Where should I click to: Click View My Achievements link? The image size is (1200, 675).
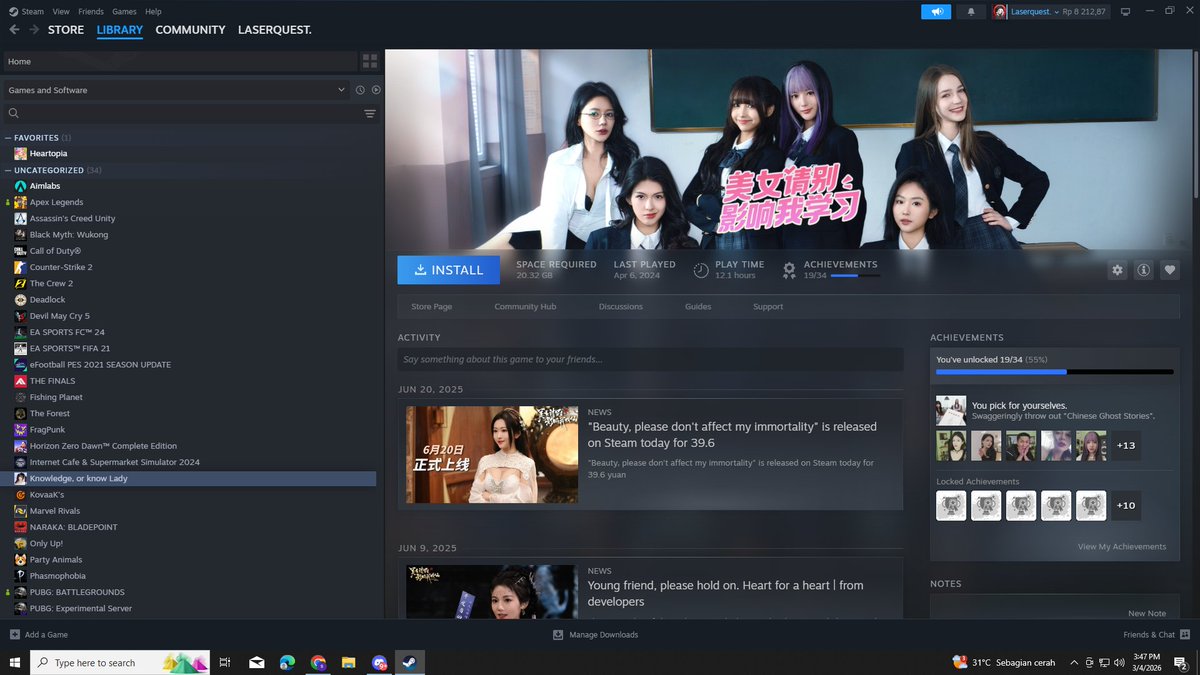(1122, 547)
